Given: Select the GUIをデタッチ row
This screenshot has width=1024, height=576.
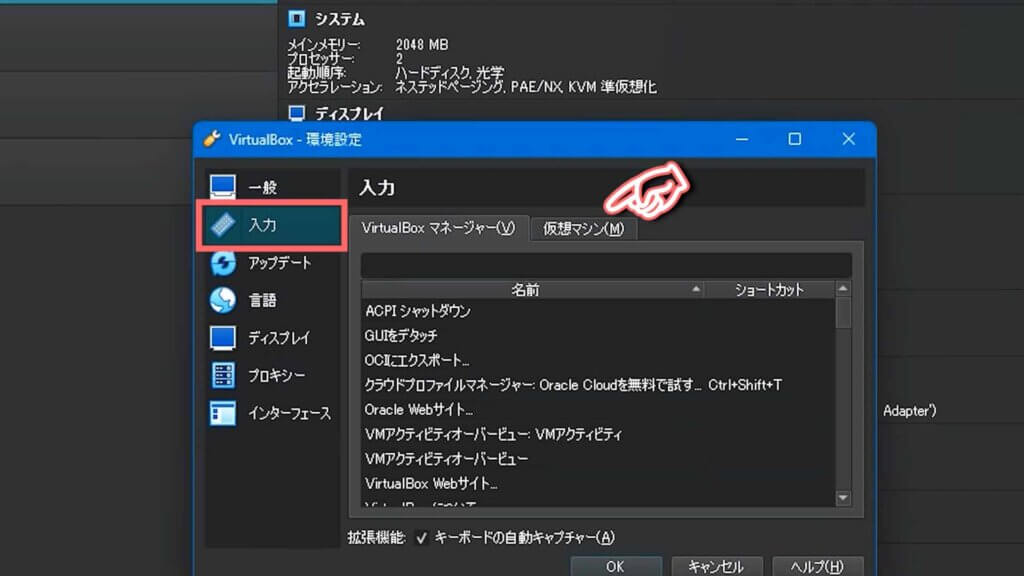Looking at the screenshot, I should pos(598,336).
